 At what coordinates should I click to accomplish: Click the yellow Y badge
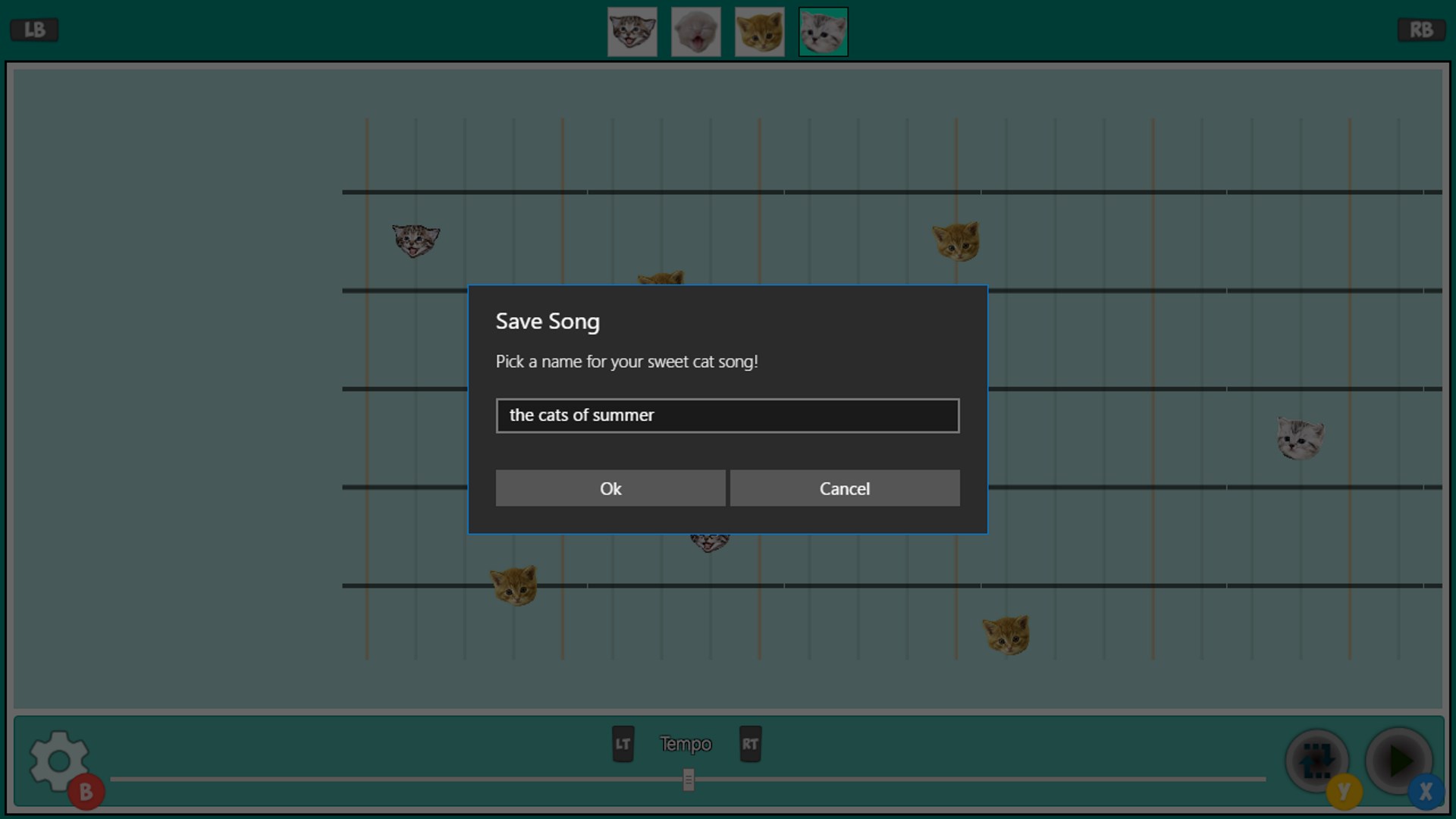pyautogui.click(x=1344, y=792)
